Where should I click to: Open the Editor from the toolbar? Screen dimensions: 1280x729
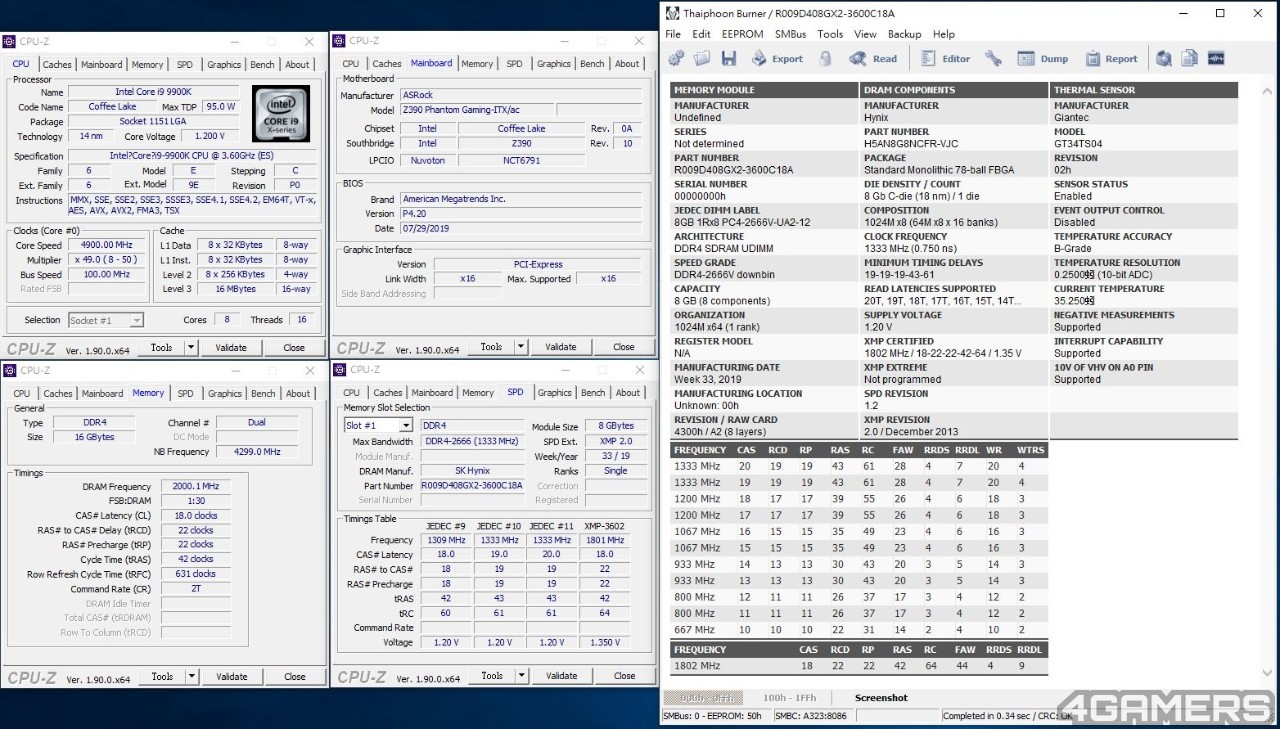pyautogui.click(x=946, y=59)
